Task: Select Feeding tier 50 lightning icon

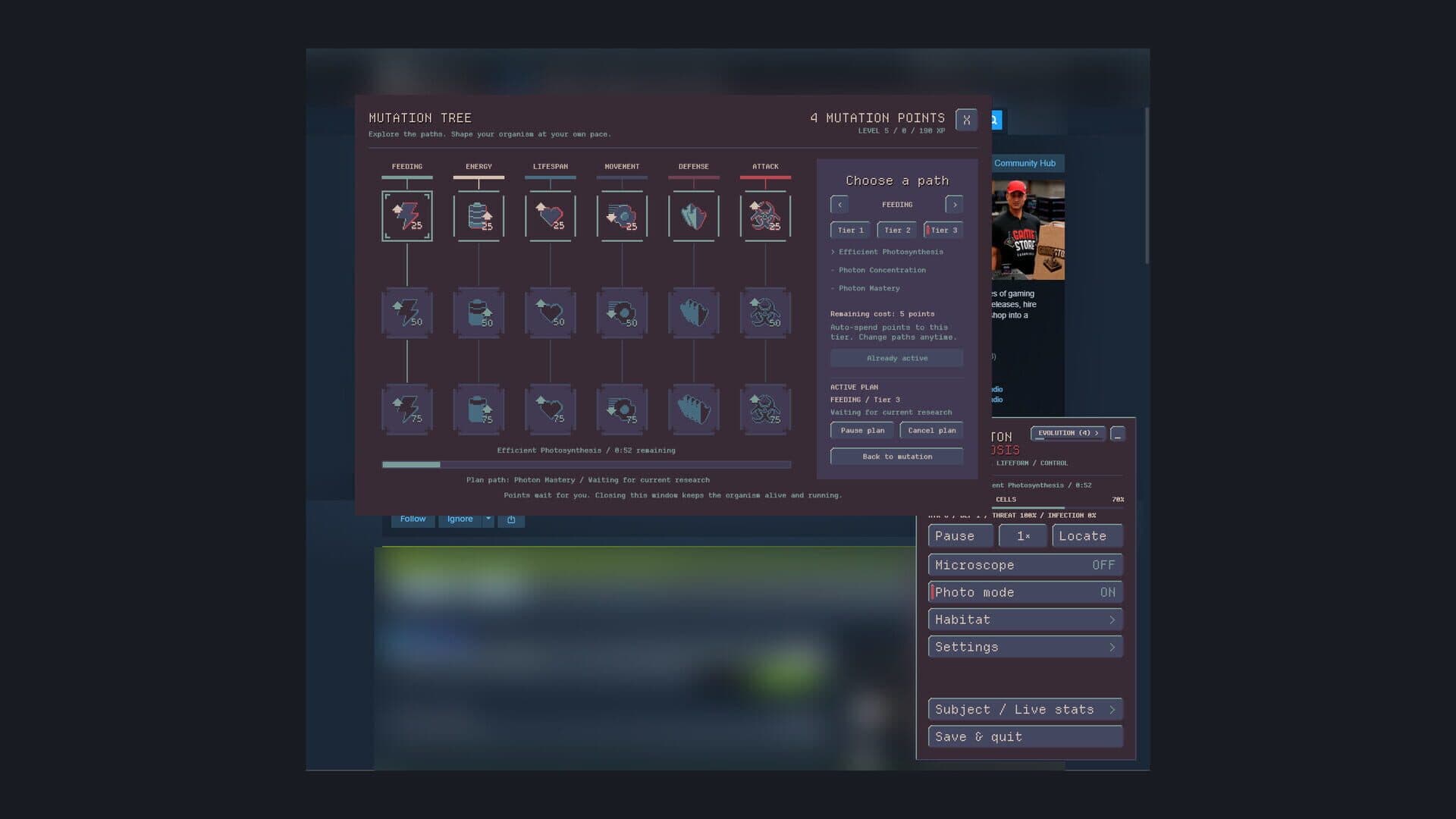Action: 407,312
